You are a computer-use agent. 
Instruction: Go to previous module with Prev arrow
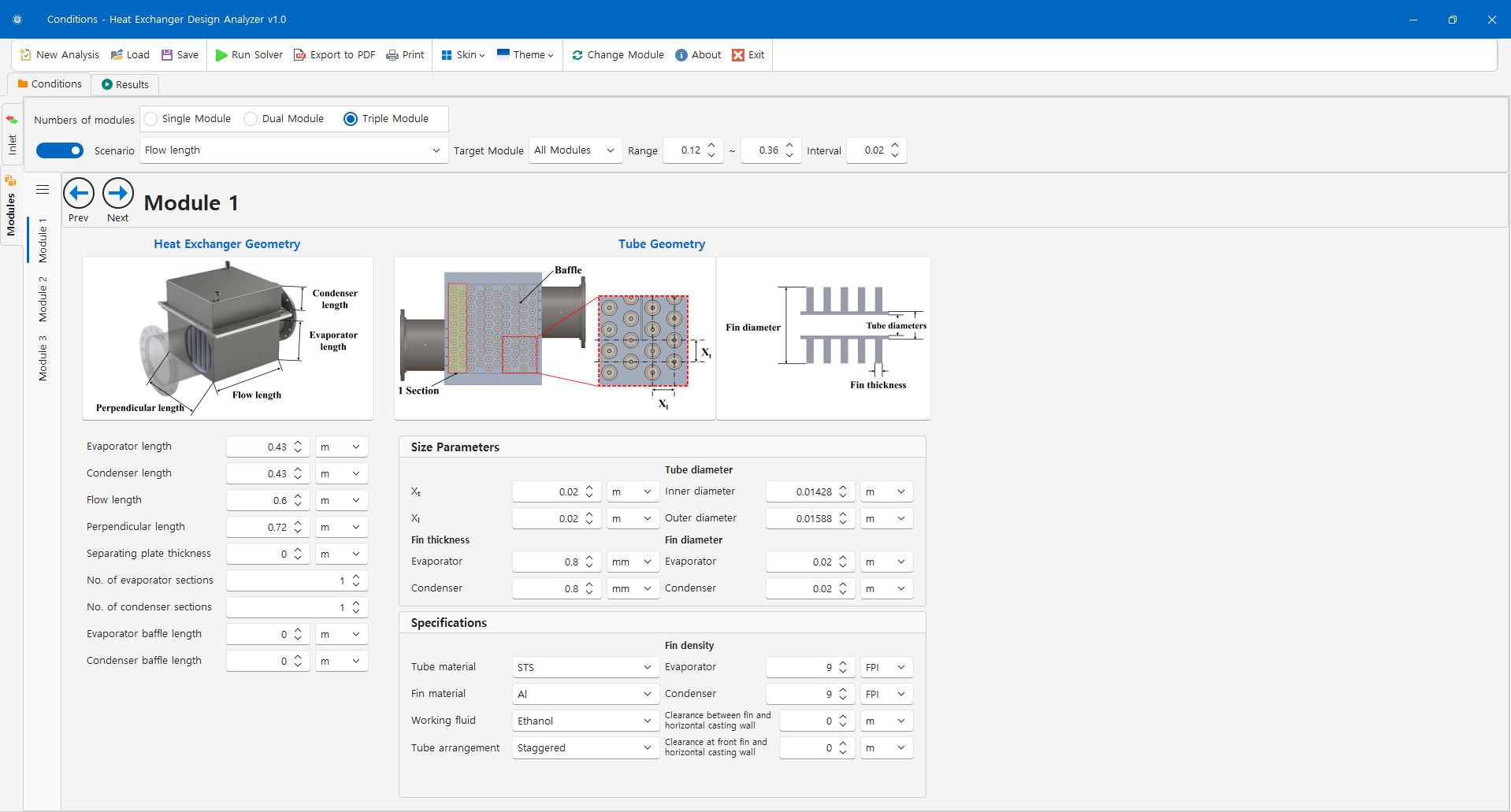click(x=79, y=194)
